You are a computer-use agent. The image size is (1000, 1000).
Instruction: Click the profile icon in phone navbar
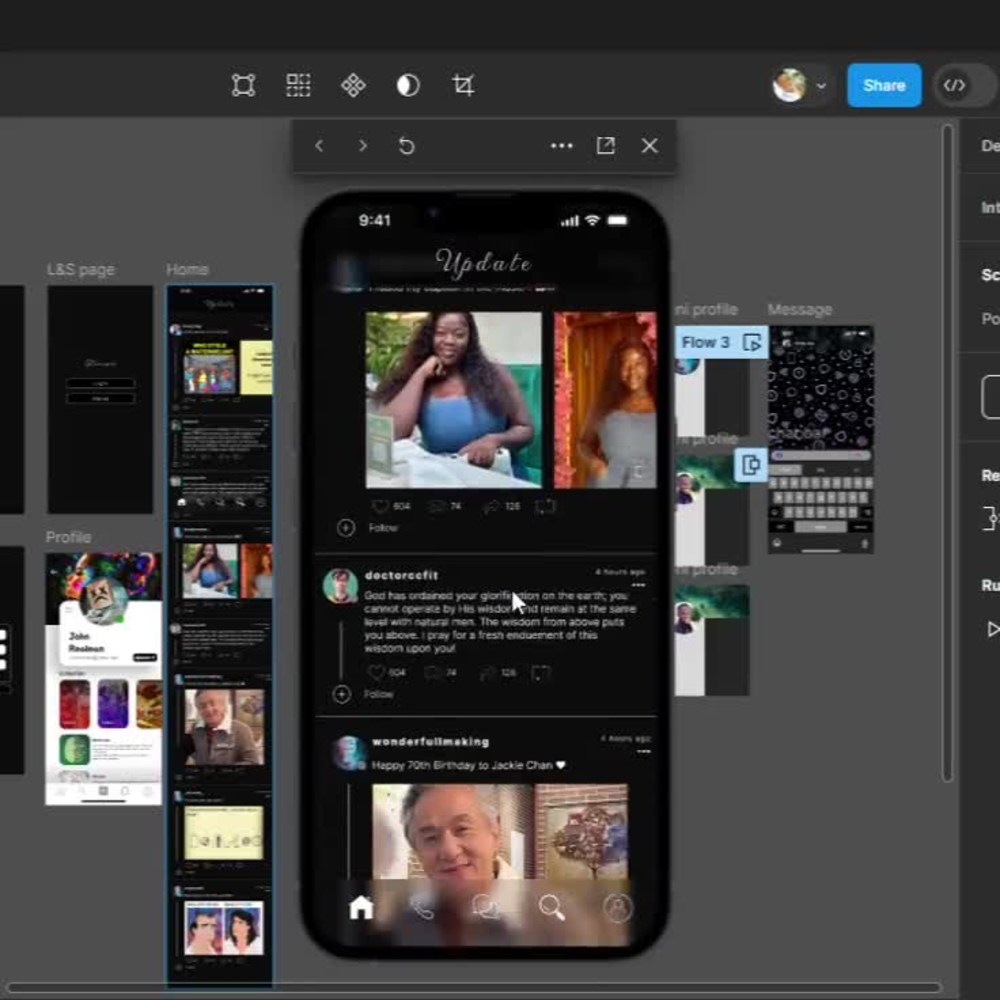click(x=618, y=908)
